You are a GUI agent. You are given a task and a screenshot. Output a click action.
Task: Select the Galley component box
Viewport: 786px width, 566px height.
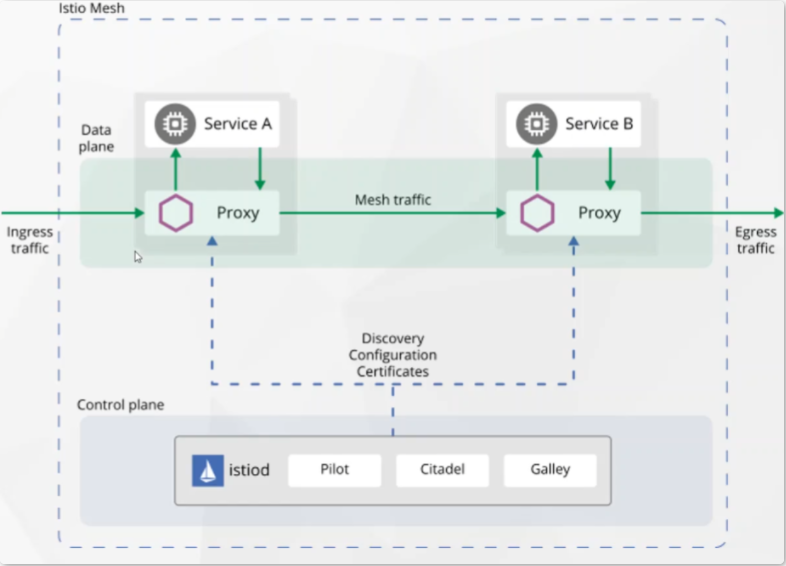(x=550, y=470)
